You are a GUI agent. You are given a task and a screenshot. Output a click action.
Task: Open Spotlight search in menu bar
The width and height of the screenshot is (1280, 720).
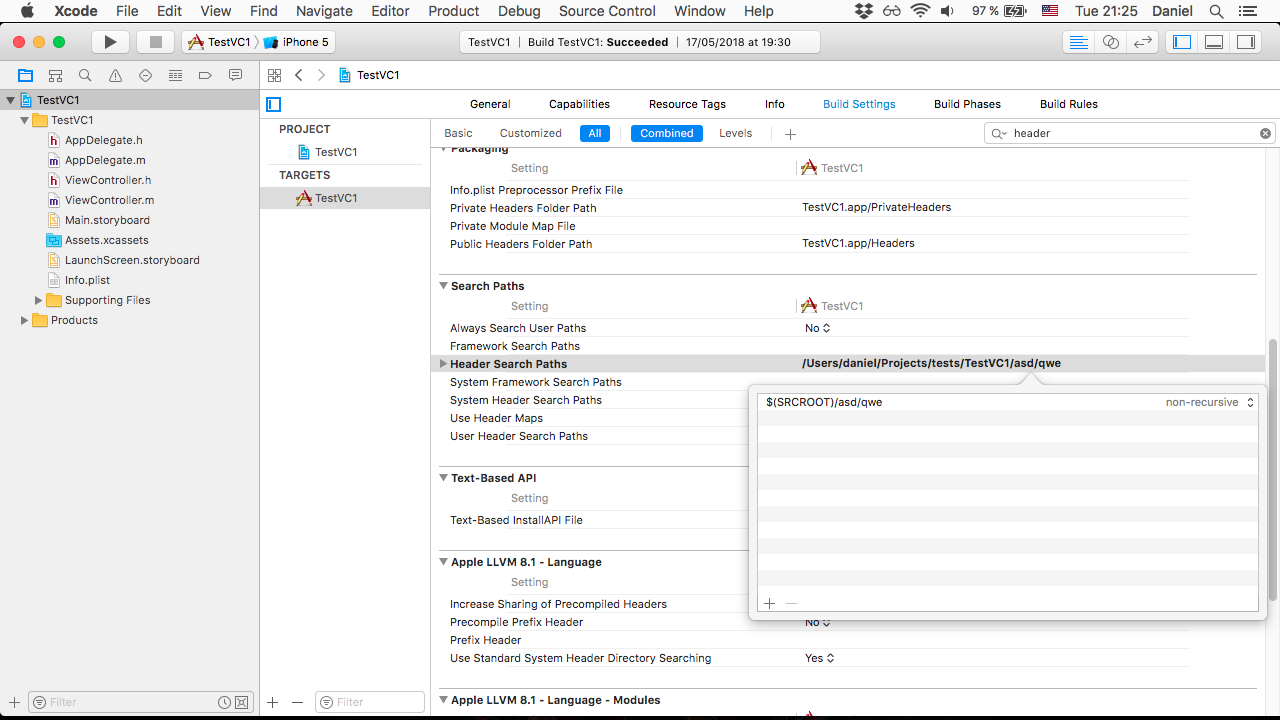1216,11
